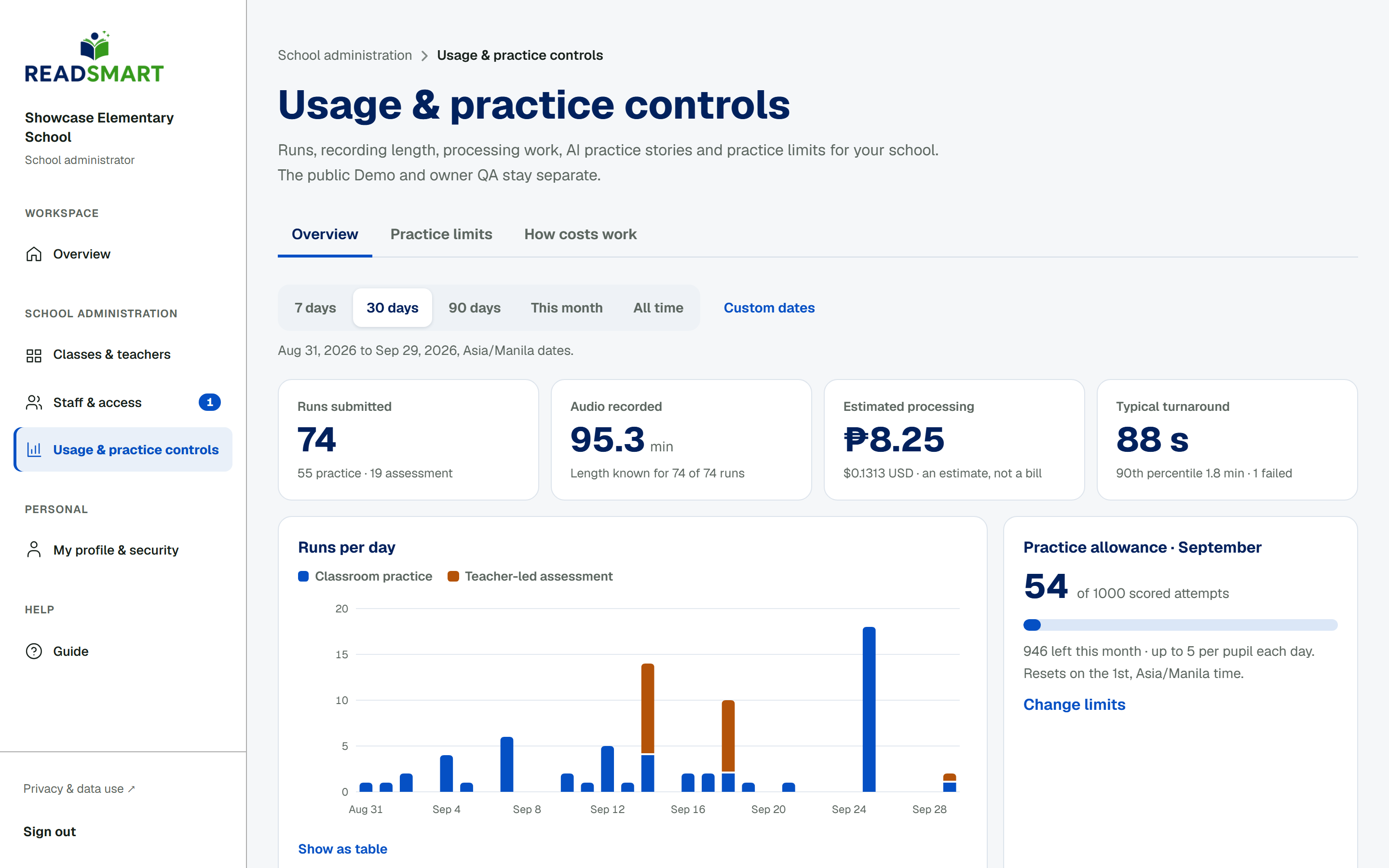Click the "Showcase Elementary School" name

coord(99,127)
